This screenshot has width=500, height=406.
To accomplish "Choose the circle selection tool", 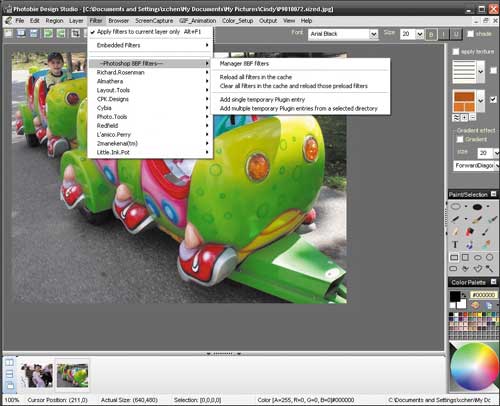I will click(x=489, y=257).
